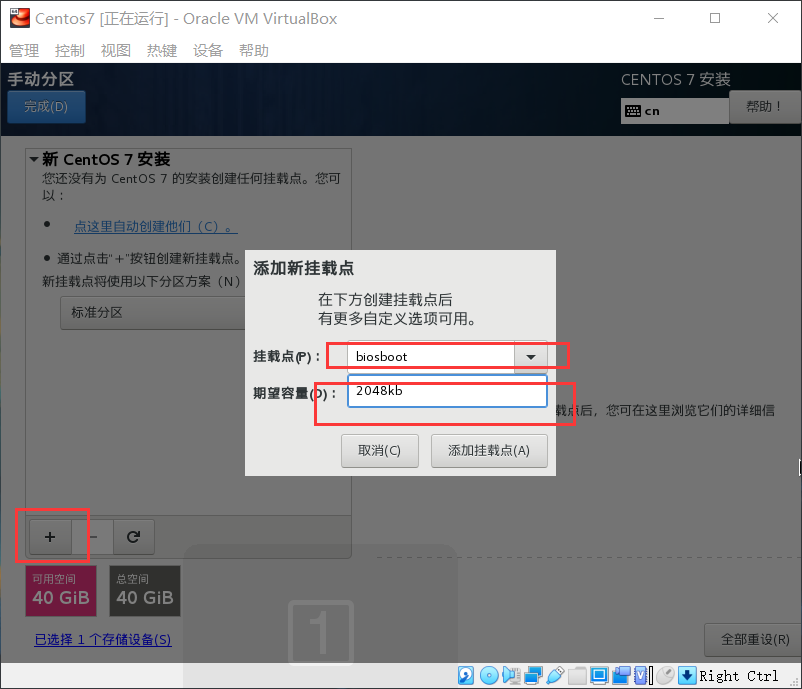This screenshot has width=802, height=689.
Task: Click the mouse integration icon in status bar
Action: 665,675
